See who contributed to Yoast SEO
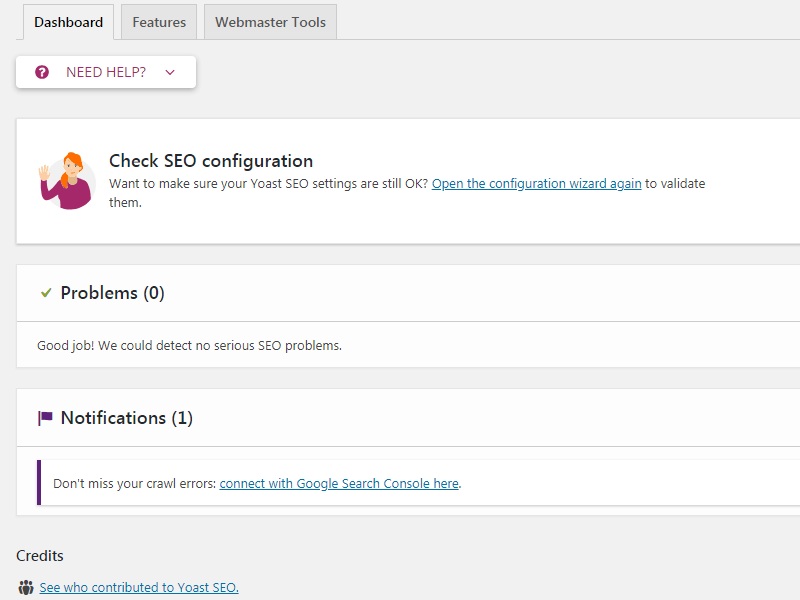The height and width of the screenshot is (600, 800). [139, 587]
